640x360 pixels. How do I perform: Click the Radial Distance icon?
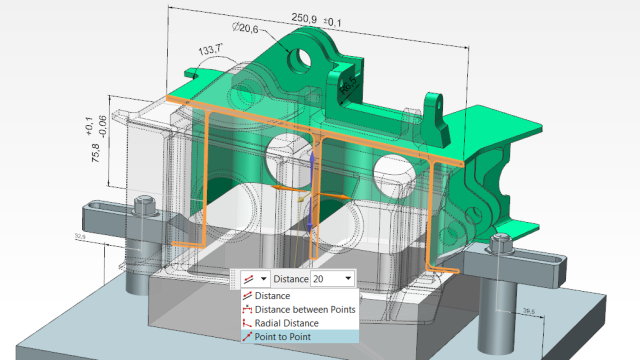click(247, 323)
